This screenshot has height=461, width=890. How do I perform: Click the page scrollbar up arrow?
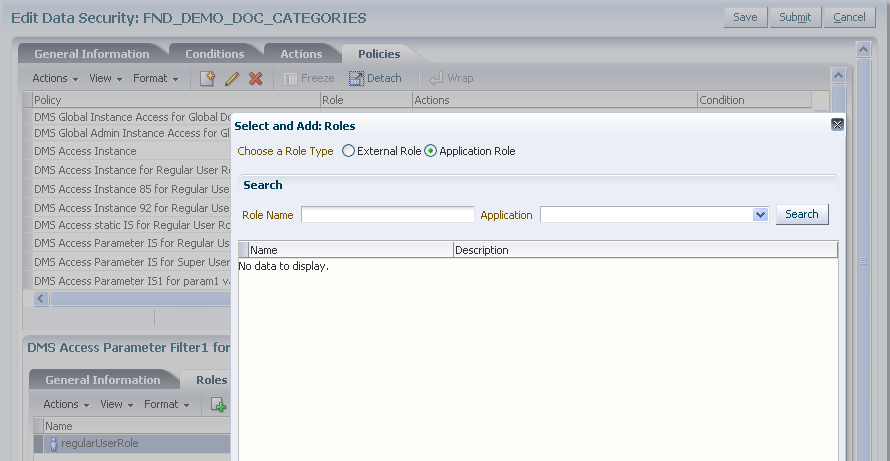tap(863, 50)
